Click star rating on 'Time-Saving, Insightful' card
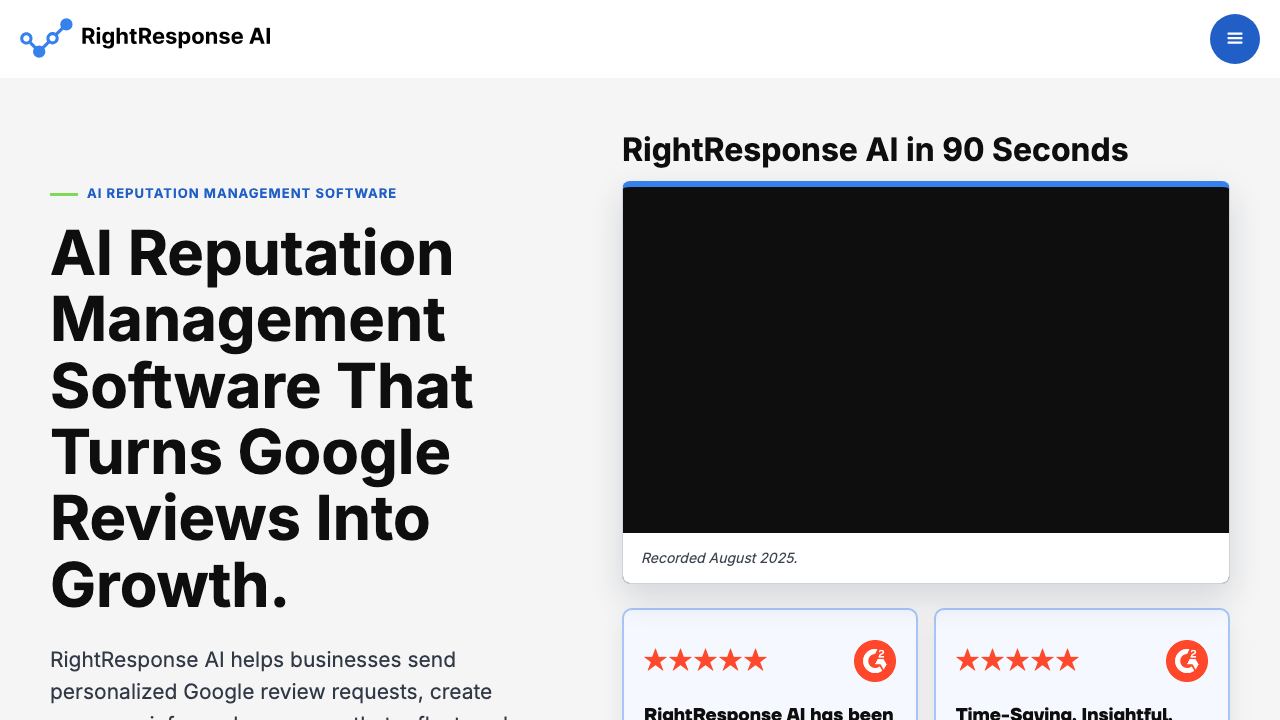 (x=1017, y=660)
